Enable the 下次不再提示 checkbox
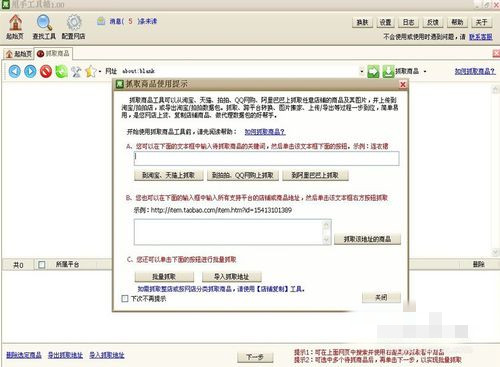 (125, 299)
